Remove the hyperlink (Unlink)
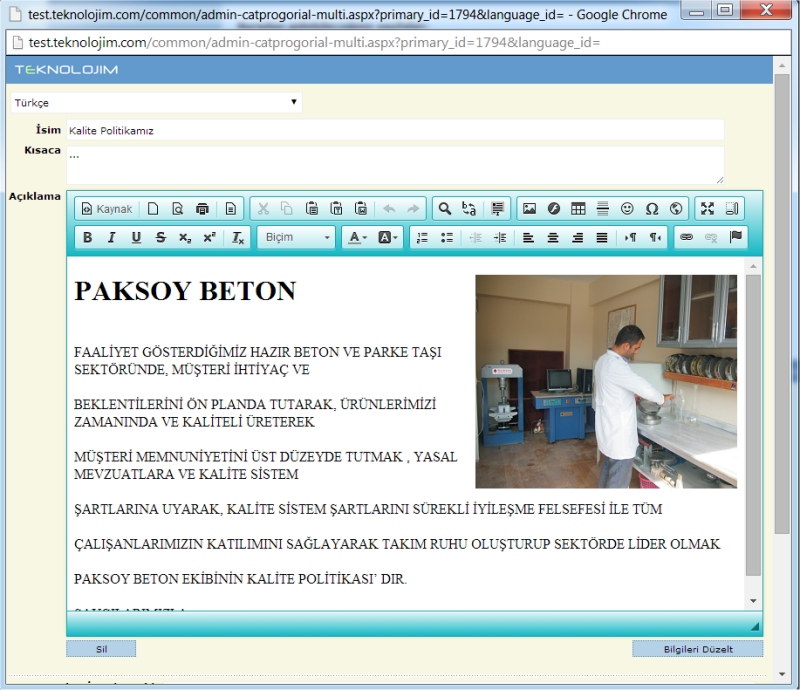The image size is (800, 690). click(711, 237)
